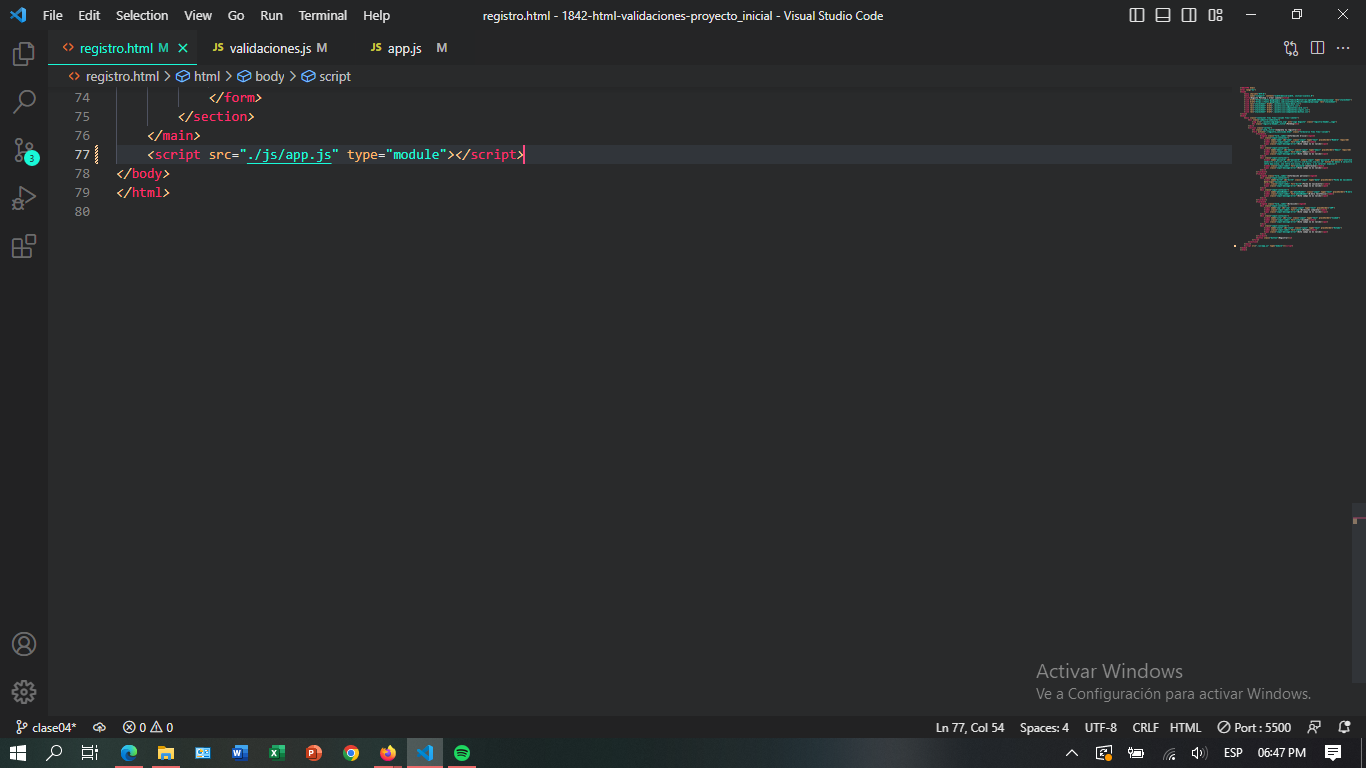Open the Edit menu
Screen dimensions: 1366x768
point(89,15)
